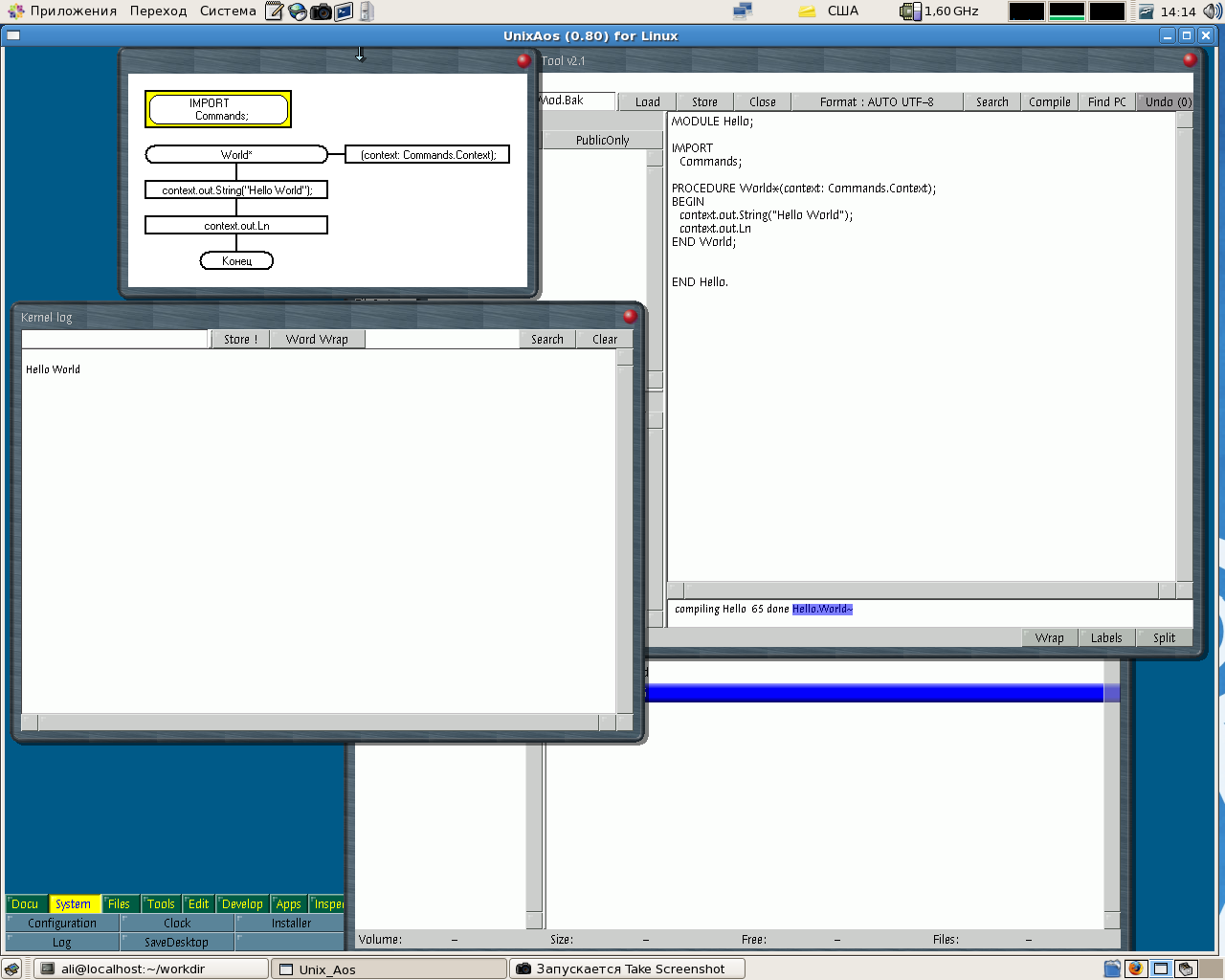Image resolution: width=1225 pixels, height=980 pixels.
Task: Click the editor horizontal scrollbar
Action: (x=921, y=590)
